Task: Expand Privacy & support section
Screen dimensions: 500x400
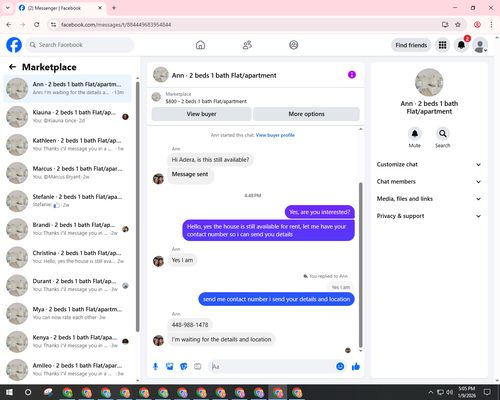Action: click(429, 216)
